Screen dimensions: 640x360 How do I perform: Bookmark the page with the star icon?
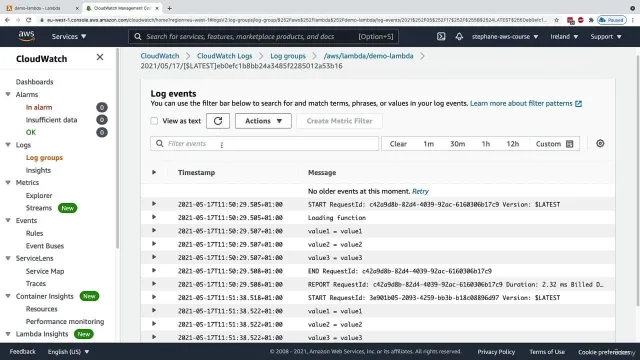(x=556, y=20)
